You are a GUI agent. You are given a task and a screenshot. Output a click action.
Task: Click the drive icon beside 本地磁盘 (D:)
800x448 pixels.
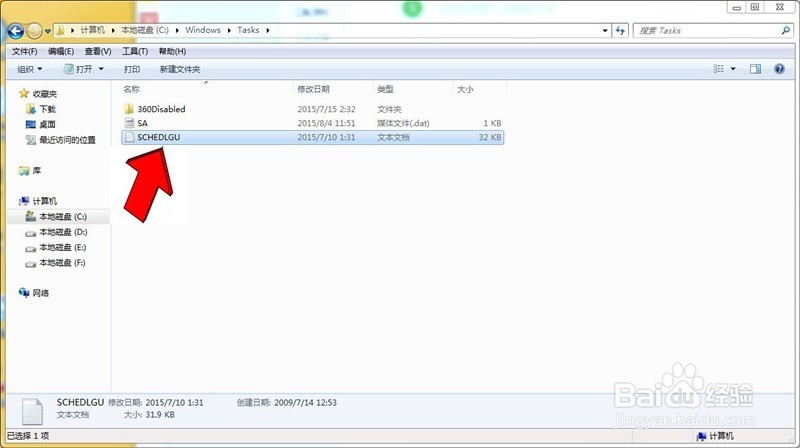coord(31,233)
